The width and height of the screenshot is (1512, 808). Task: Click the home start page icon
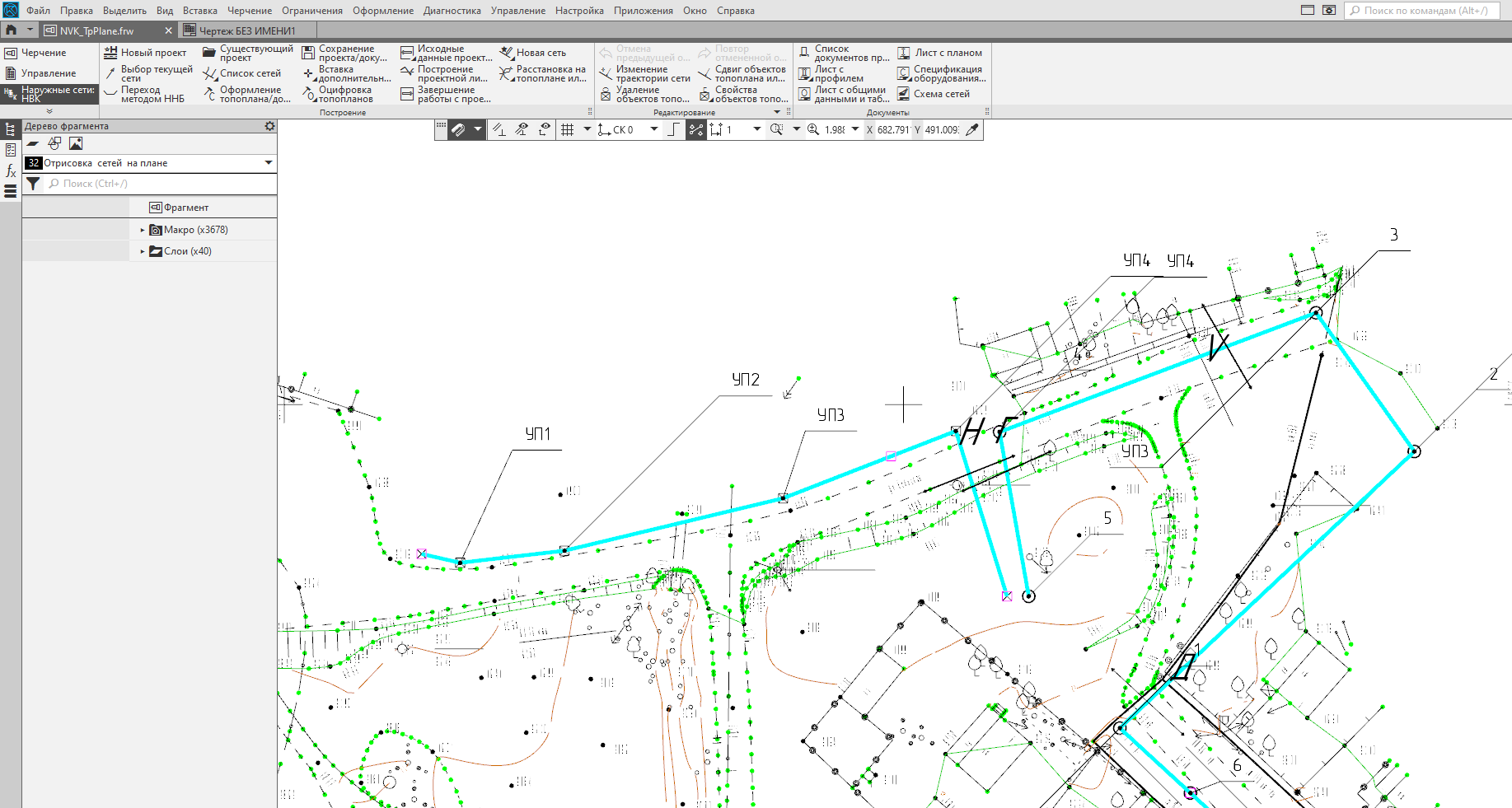point(11,30)
